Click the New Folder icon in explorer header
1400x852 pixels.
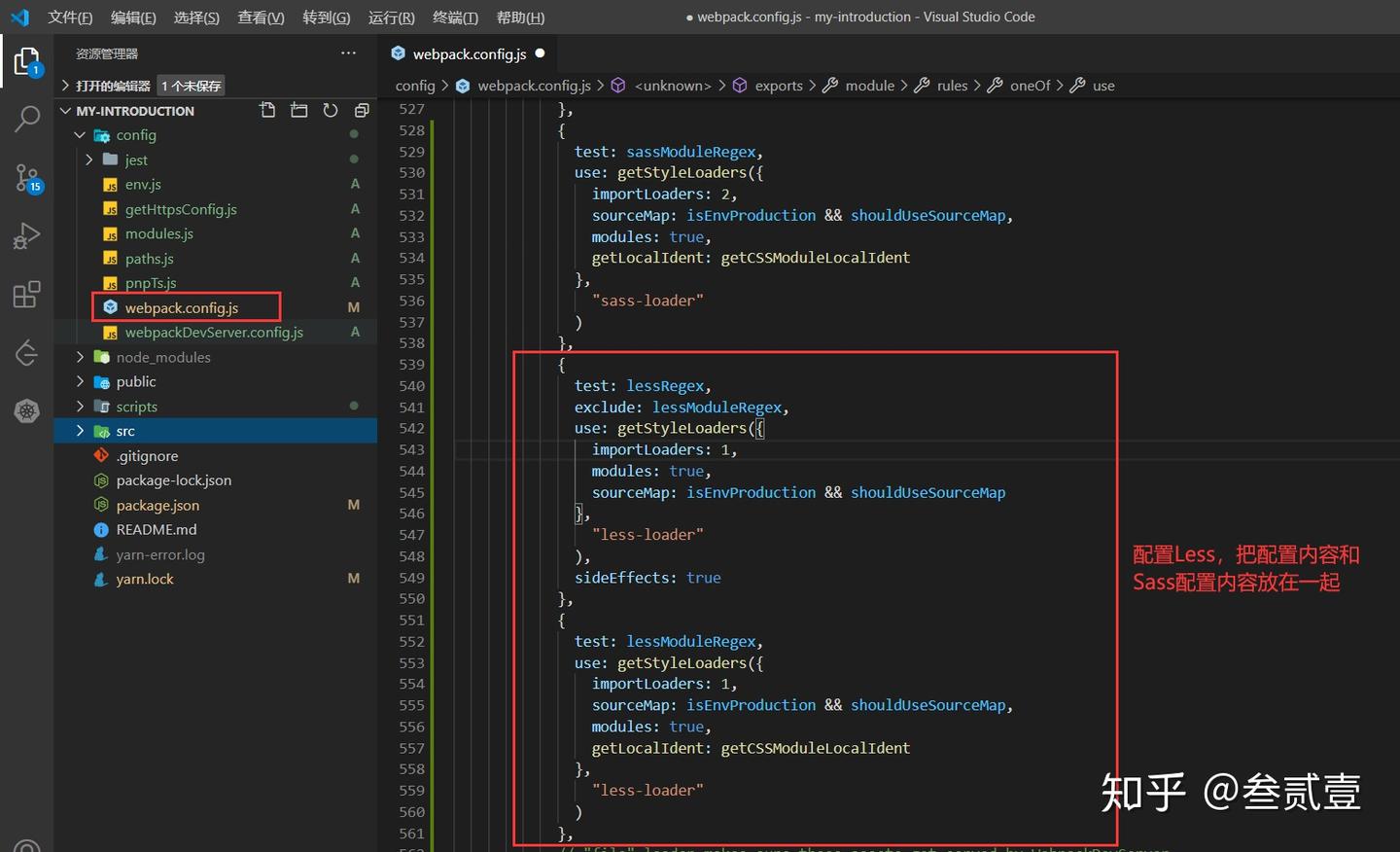pyautogui.click(x=298, y=110)
